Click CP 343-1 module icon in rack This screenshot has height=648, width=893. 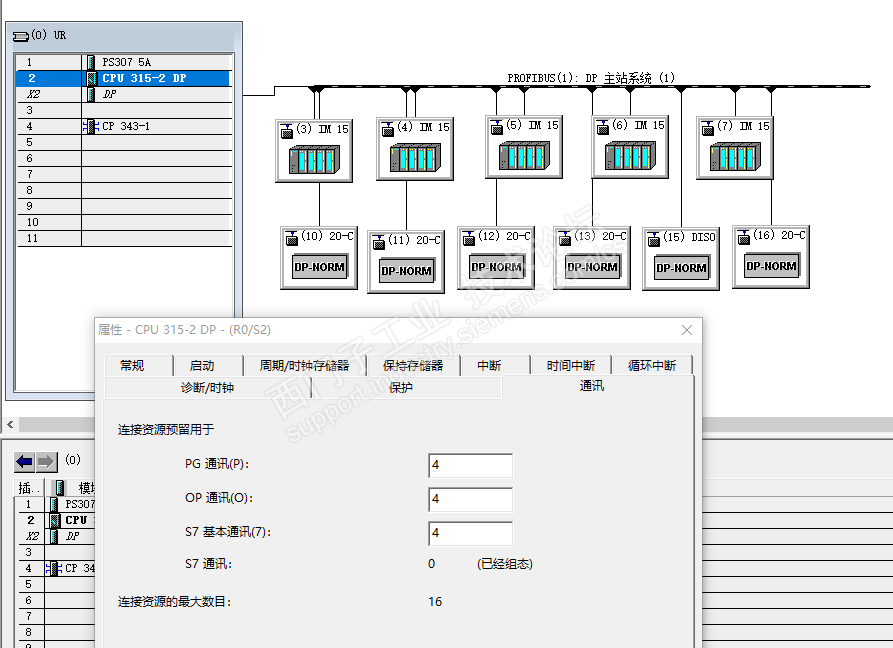91,126
